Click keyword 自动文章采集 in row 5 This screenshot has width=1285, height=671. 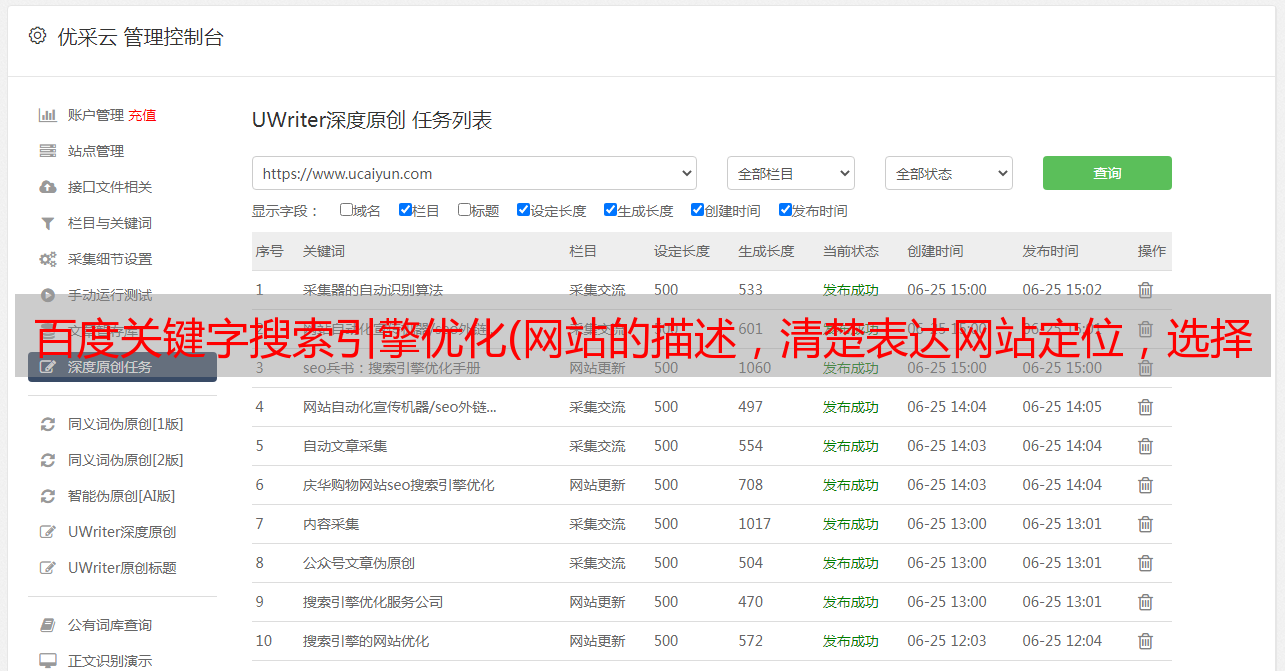pyautogui.click(x=345, y=446)
